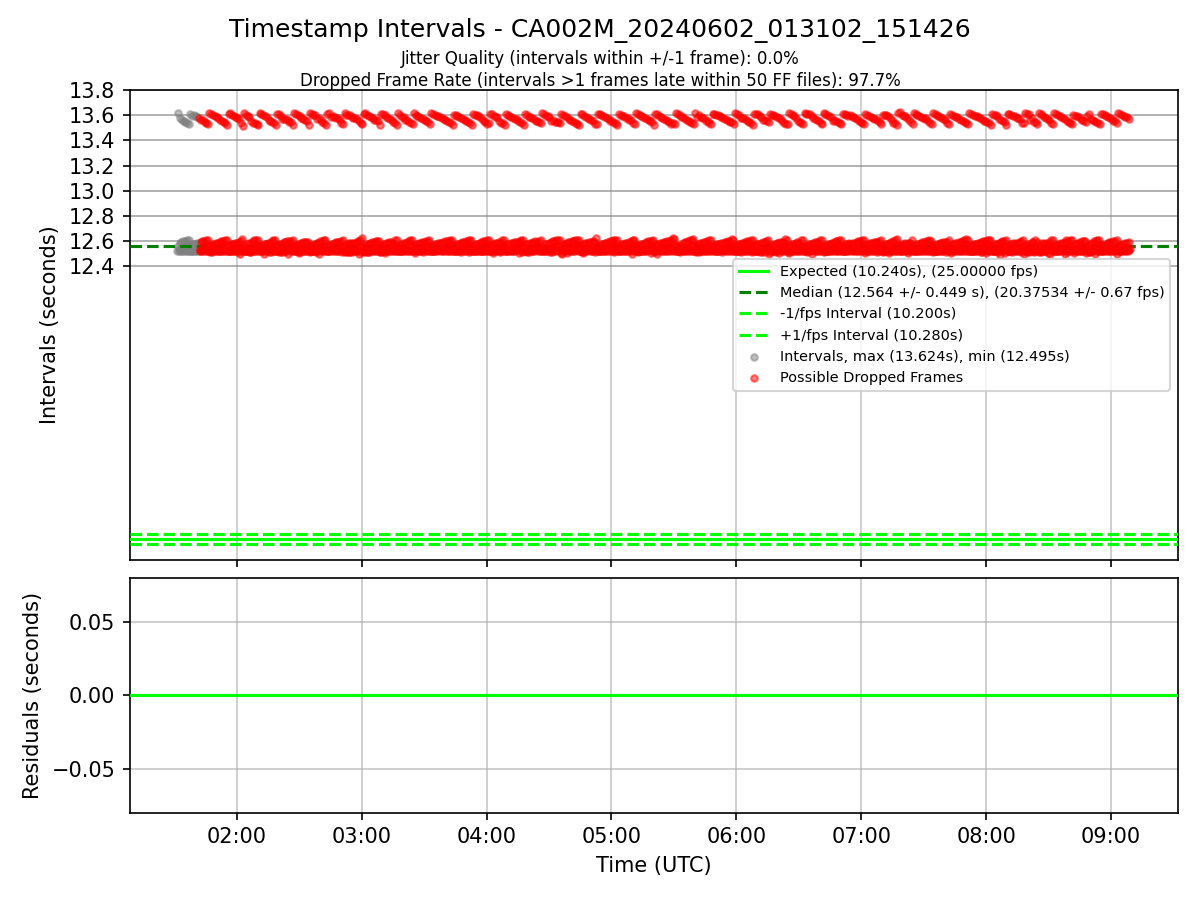Click the 'Median (12.564 +/- 0.449 s)' legend entry
This screenshot has height=900, width=1200.
(972, 292)
